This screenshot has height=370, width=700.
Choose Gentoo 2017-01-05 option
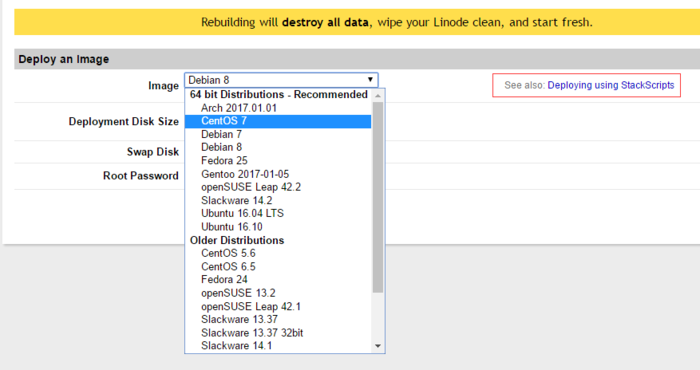tap(278, 174)
